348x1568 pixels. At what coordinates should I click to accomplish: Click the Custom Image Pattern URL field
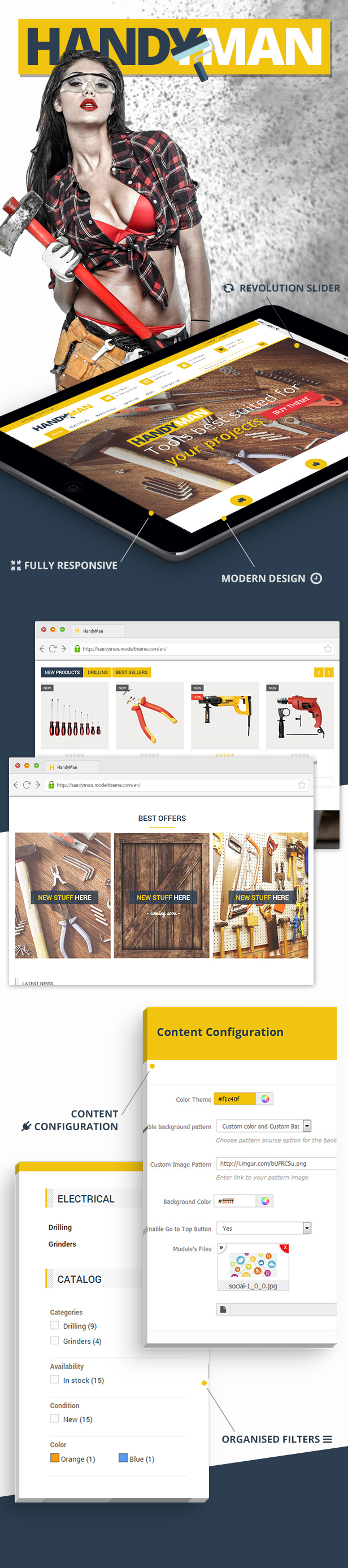click(x=276, y=1163)
